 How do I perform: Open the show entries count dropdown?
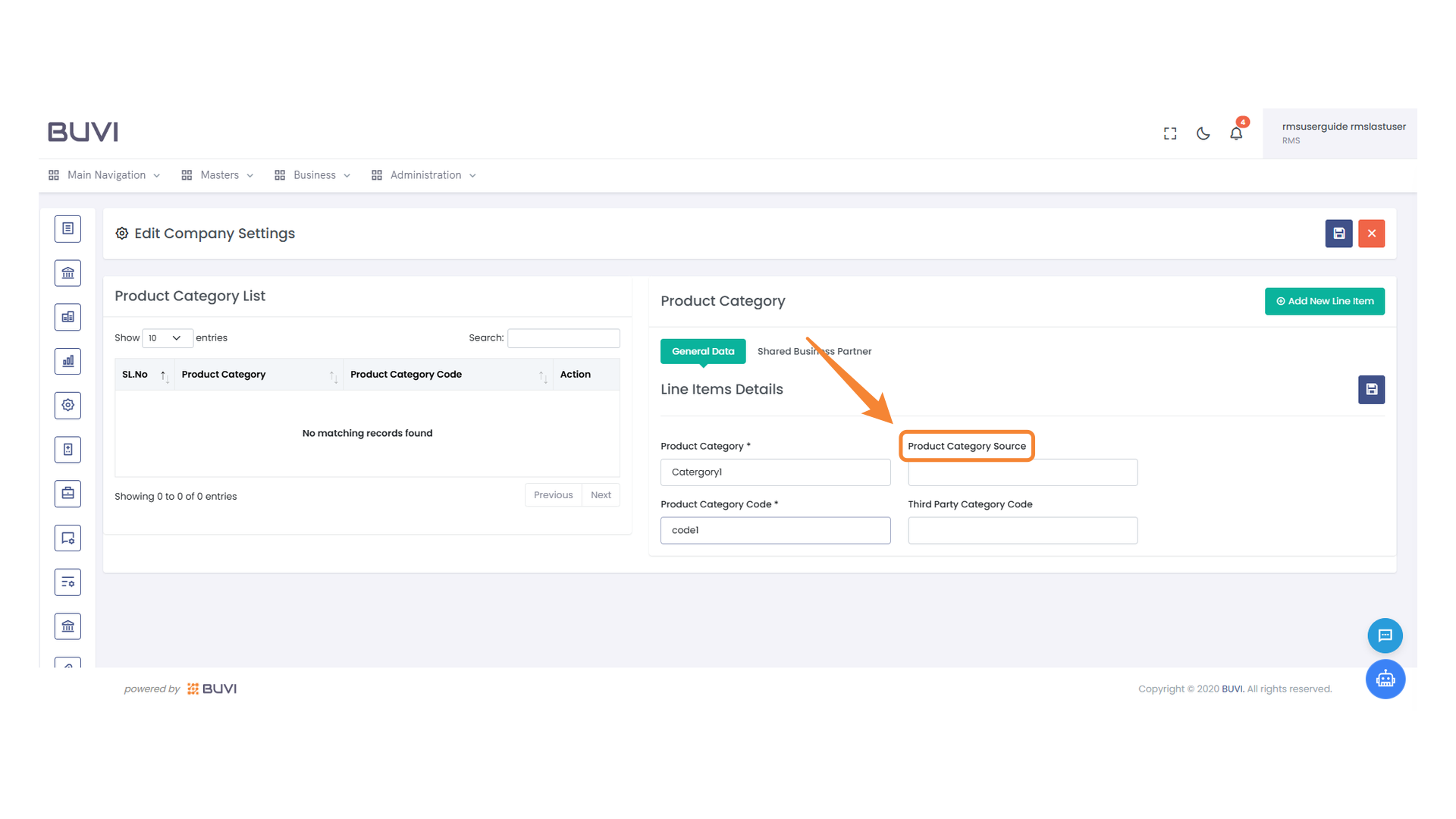click(167, 338)
